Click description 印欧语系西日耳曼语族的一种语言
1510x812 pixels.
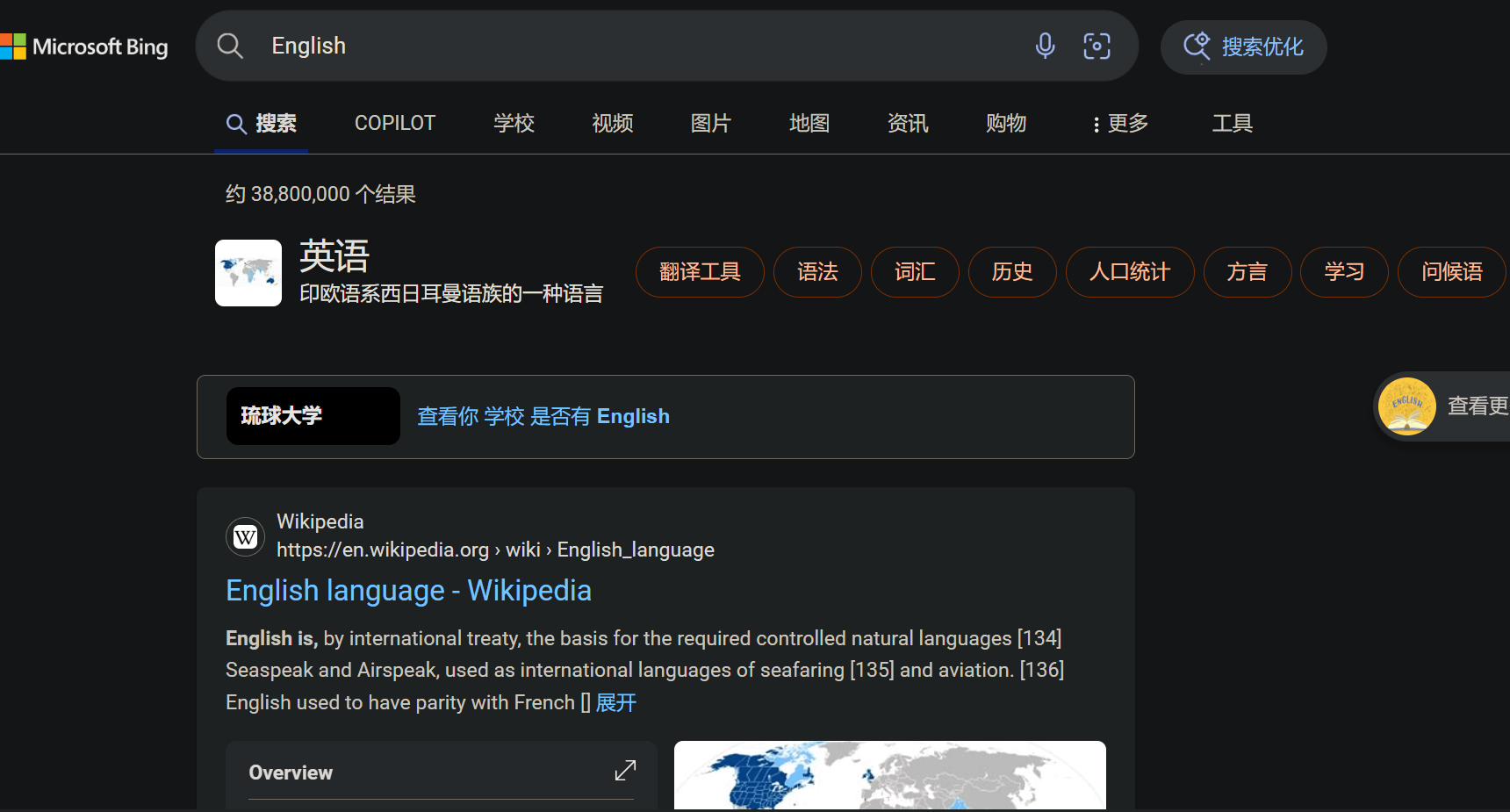pos(451,294)
